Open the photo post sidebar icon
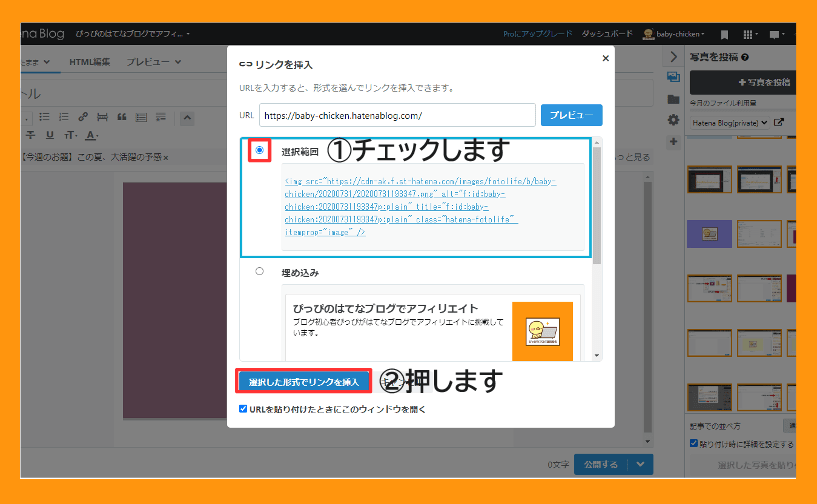The width and height of the screenshot is (817, 504). pyautogui.click(x=674, y=78)
